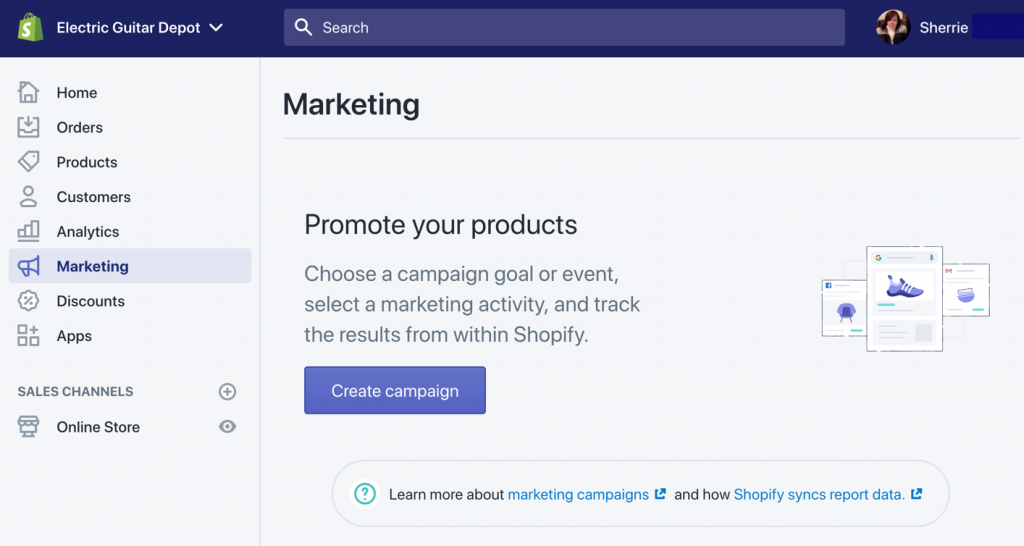Image resolution: width=1024 pixels, height=546 pixels.
Task: Open the Shopify syncs report data link
Action: [819, 494]
